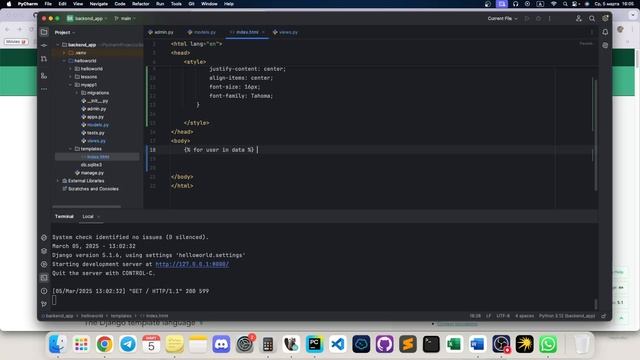Screen dimensions: 640x360
Task: Collapse the helloworld root folder
Action: (x=64, y=61)
